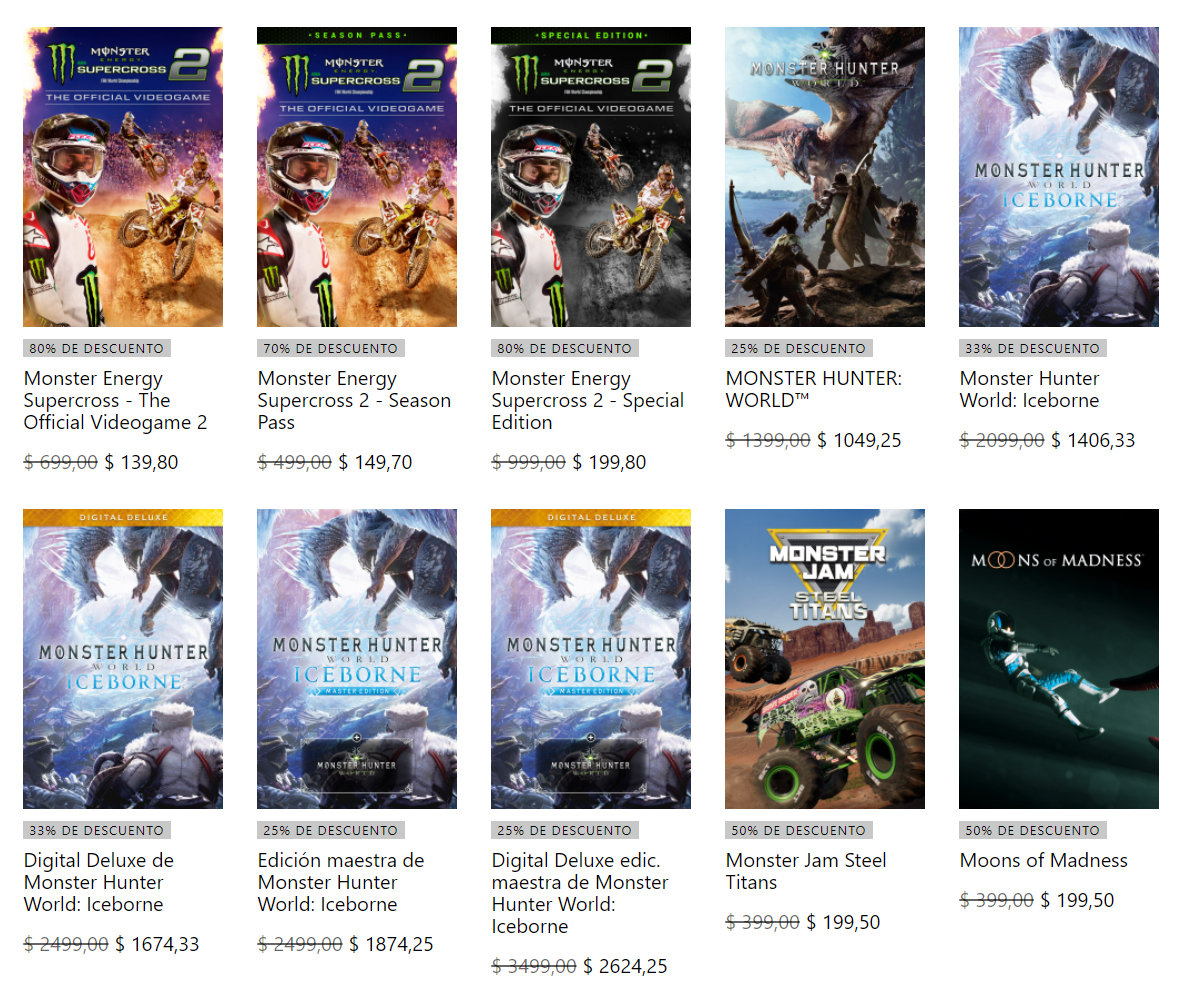
Task: Open Monster Energy Supercross 2 - Season Pass title
Action: (354, 400)
